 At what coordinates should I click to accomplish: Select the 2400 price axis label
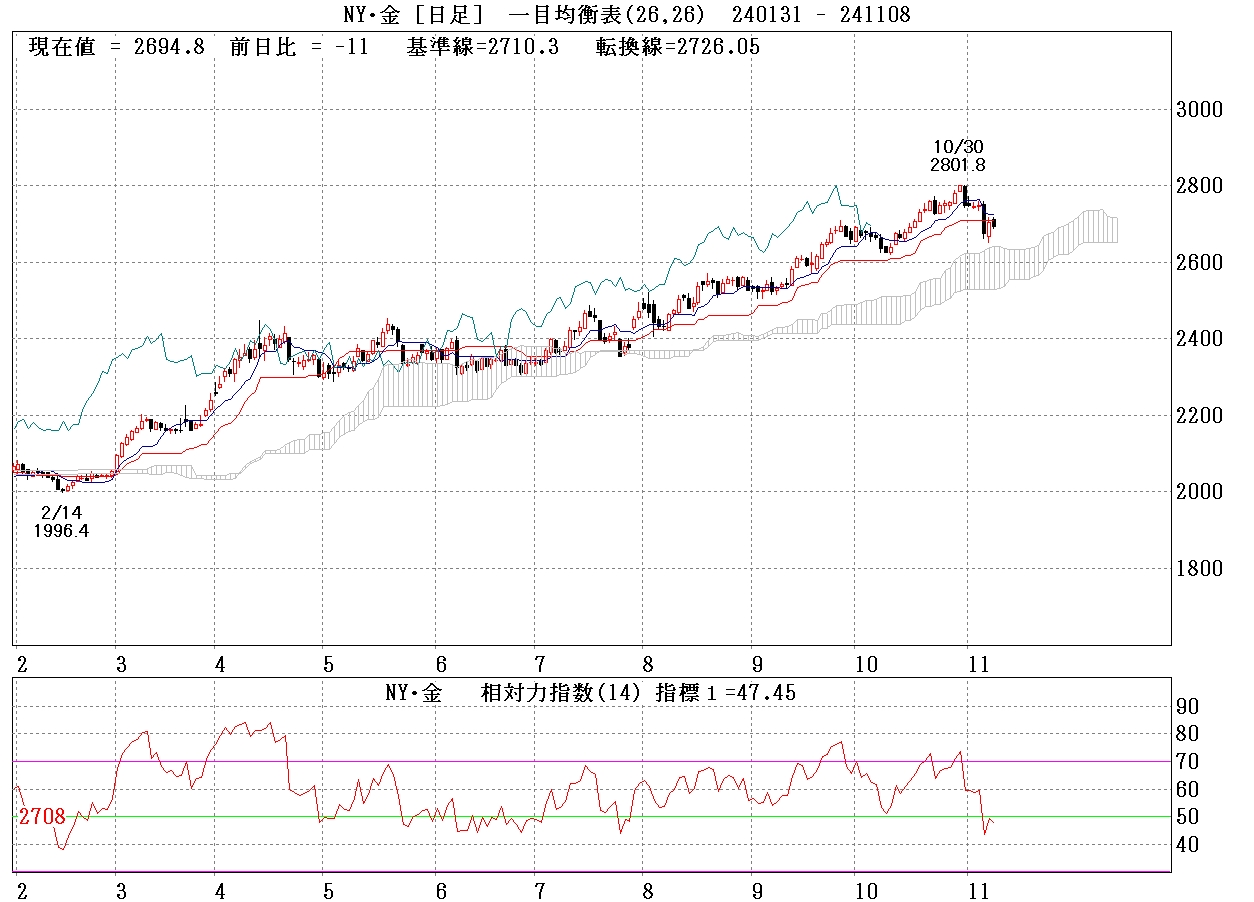1201,339
